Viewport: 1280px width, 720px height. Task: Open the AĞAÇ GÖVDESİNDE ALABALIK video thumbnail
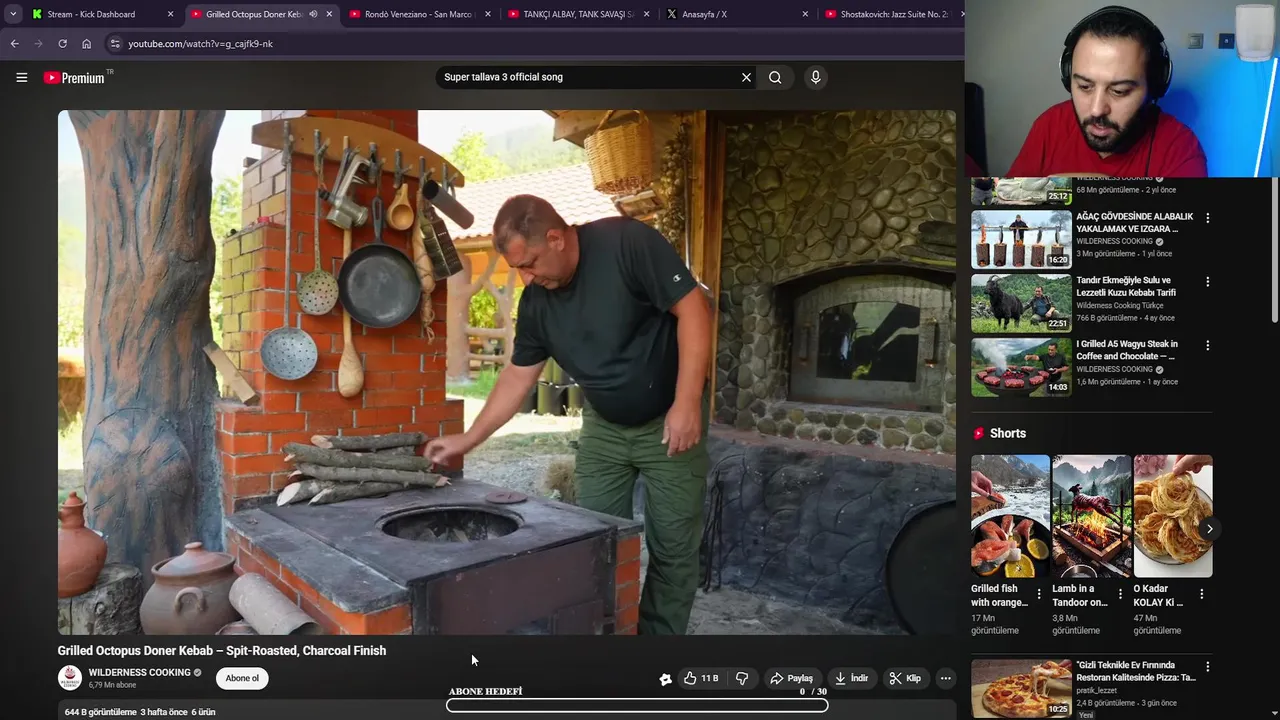pos(1021,238)
